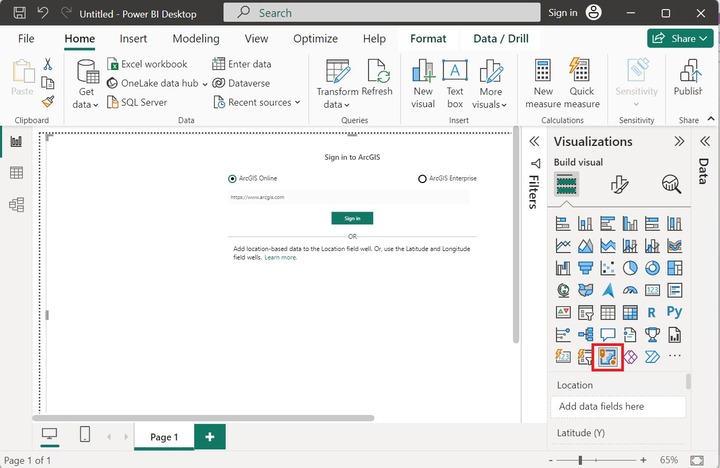Click the green Sign in button
Image resolution: width=720 pixels, height=468 pixels.
[x=352, y=218]
